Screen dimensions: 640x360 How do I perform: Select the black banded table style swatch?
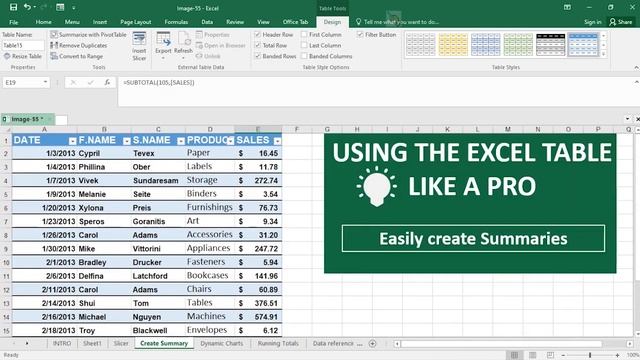coord(551,44)
